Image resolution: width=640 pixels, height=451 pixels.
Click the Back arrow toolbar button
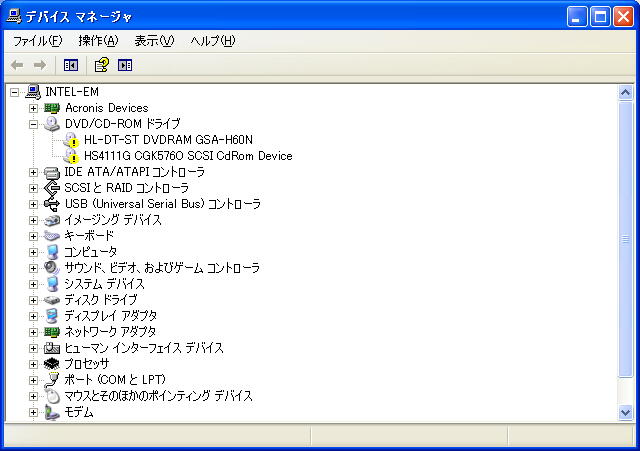click(17, 65)
